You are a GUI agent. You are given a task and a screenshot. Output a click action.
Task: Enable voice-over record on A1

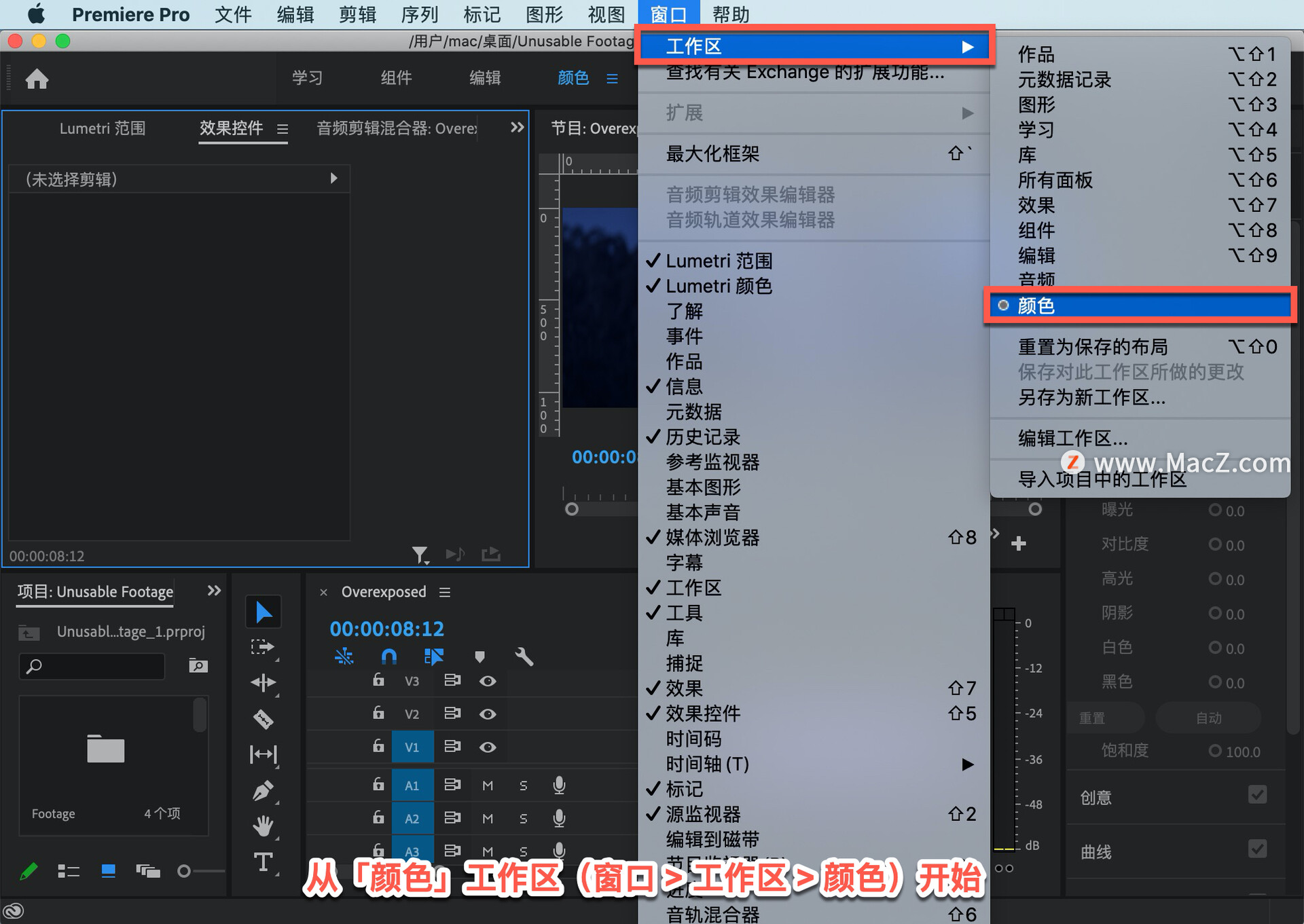[559, 786]
